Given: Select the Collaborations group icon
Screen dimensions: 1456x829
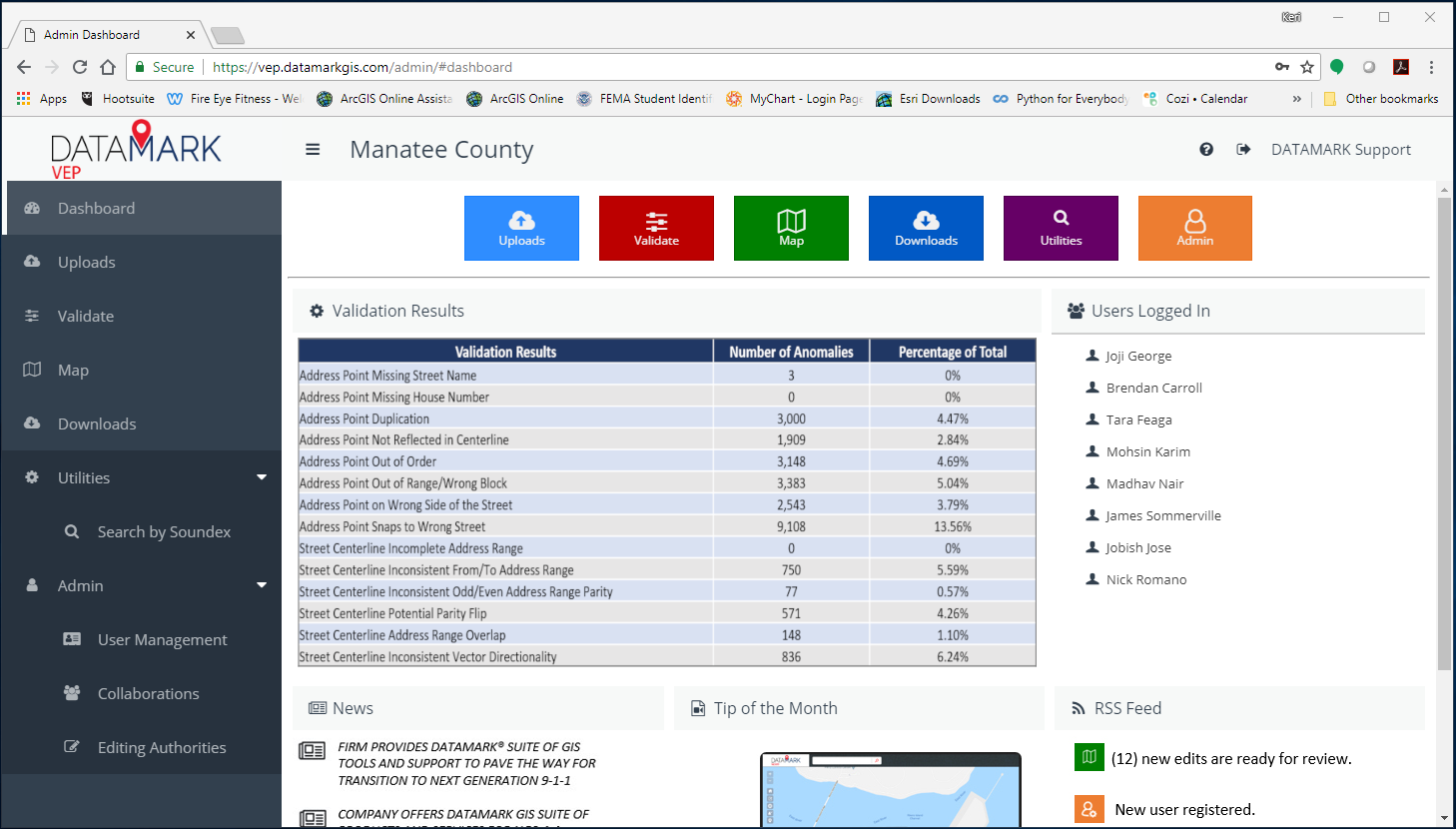Looking at the screenshot, I should pyautogui.click(x=71, y=693).
